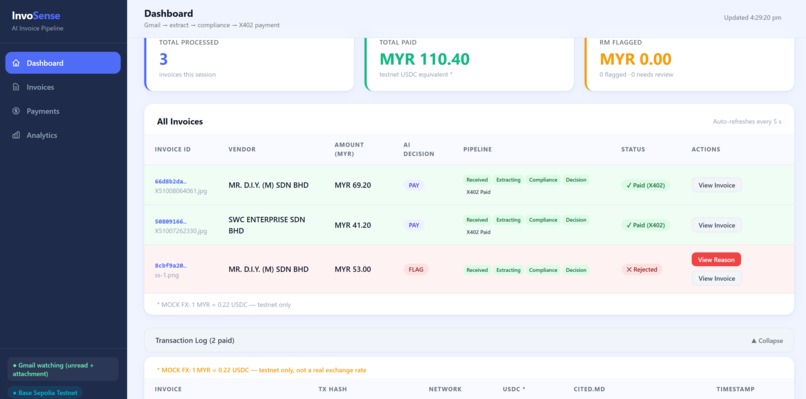View Invoice for MYR 69.20 row
Screen dimensions: 806x399
(x=717, y=185)
